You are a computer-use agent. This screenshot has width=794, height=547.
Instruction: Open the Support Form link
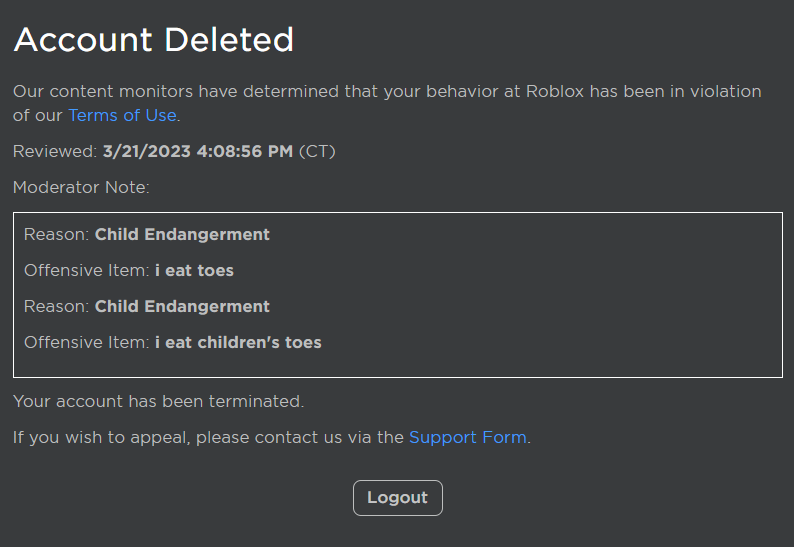(468, 437)
